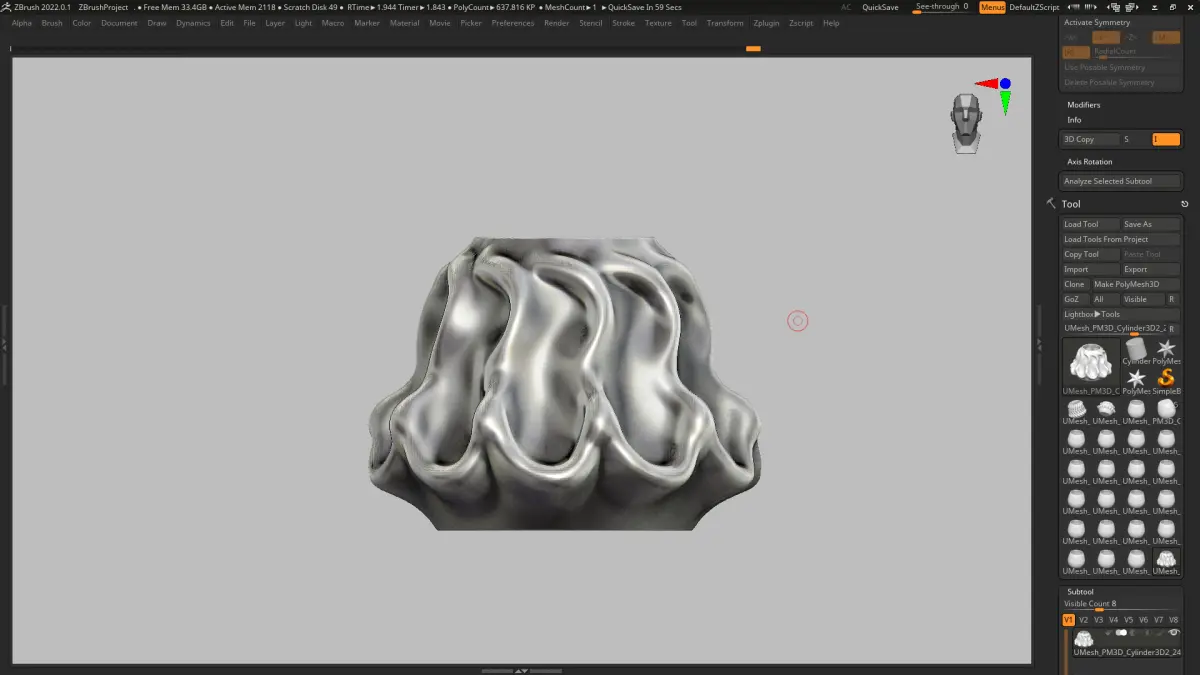1200x675 pixels.
Task: Click the second UI configuration icon beside layout arrows
Action: click(x=1132, y=7)
